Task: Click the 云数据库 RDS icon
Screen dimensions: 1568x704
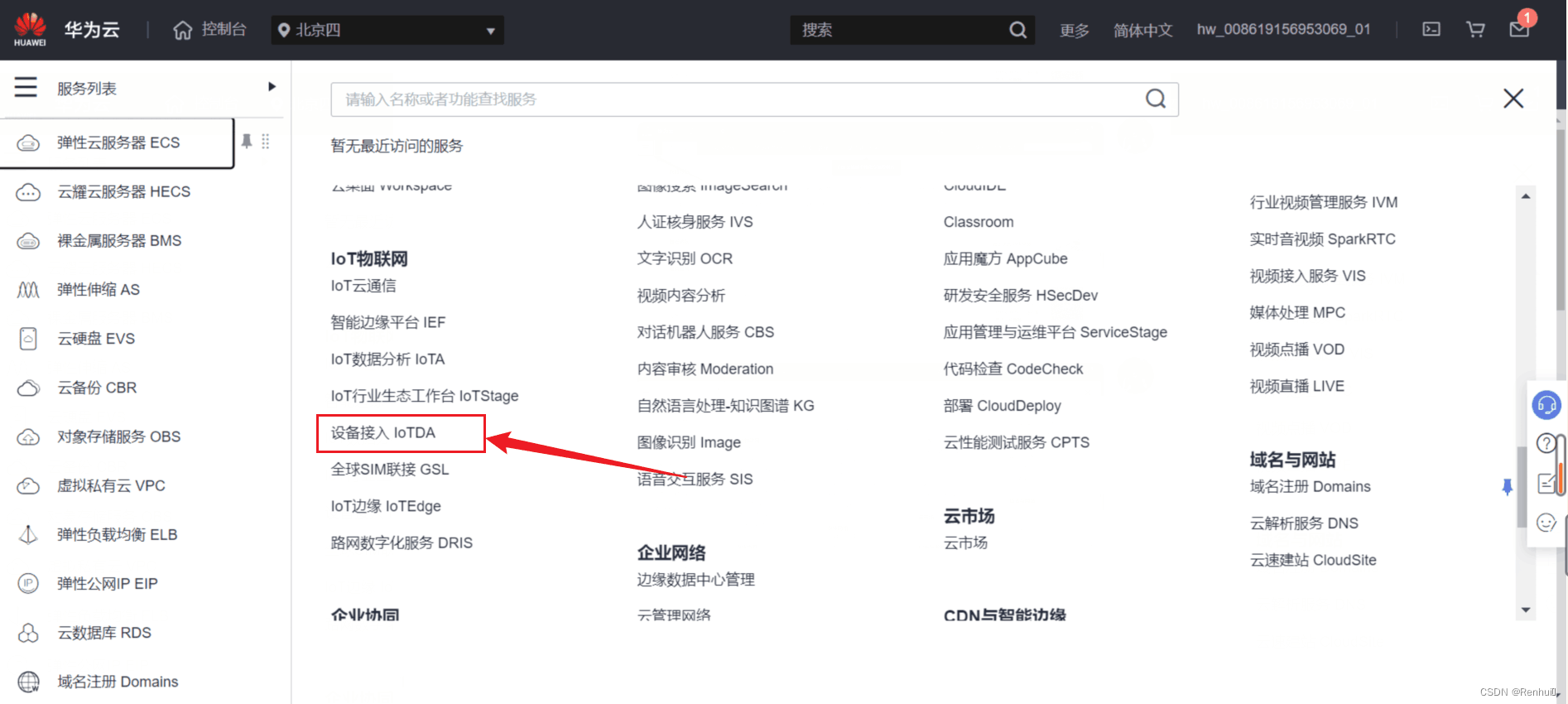Action: click(x=28, y=633)
